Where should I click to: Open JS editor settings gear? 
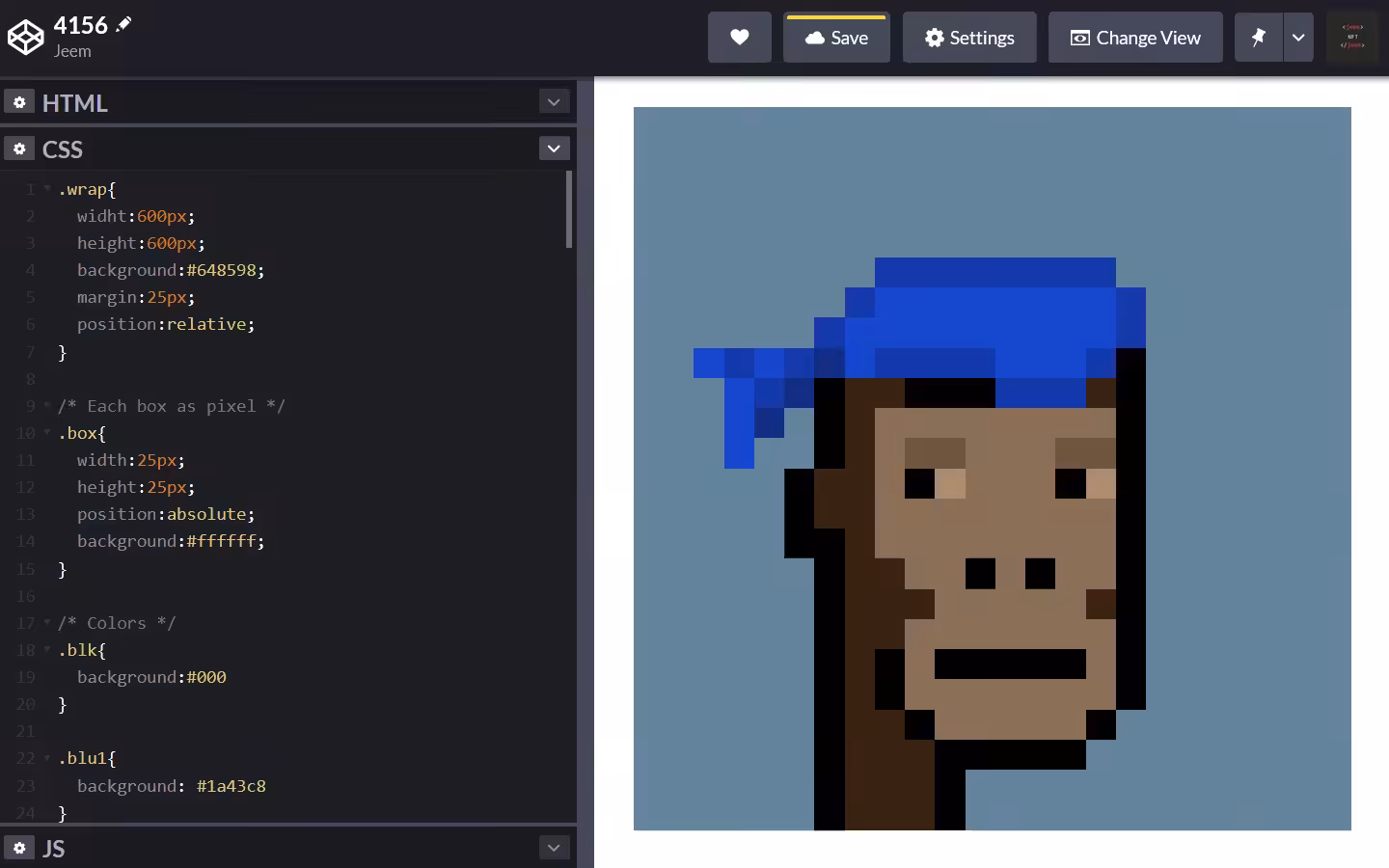(19, 848)
